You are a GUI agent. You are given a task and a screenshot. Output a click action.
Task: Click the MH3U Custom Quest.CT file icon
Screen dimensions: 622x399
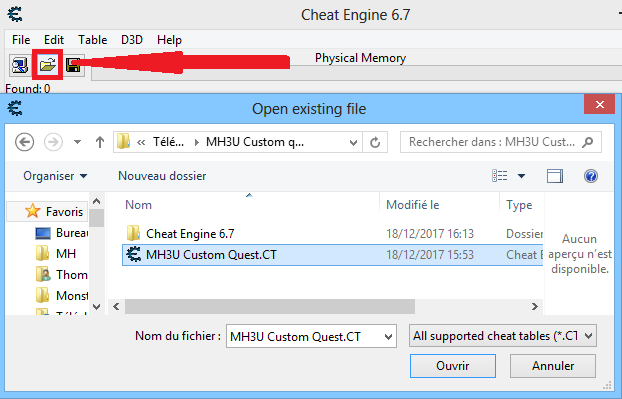pos(134,254)
